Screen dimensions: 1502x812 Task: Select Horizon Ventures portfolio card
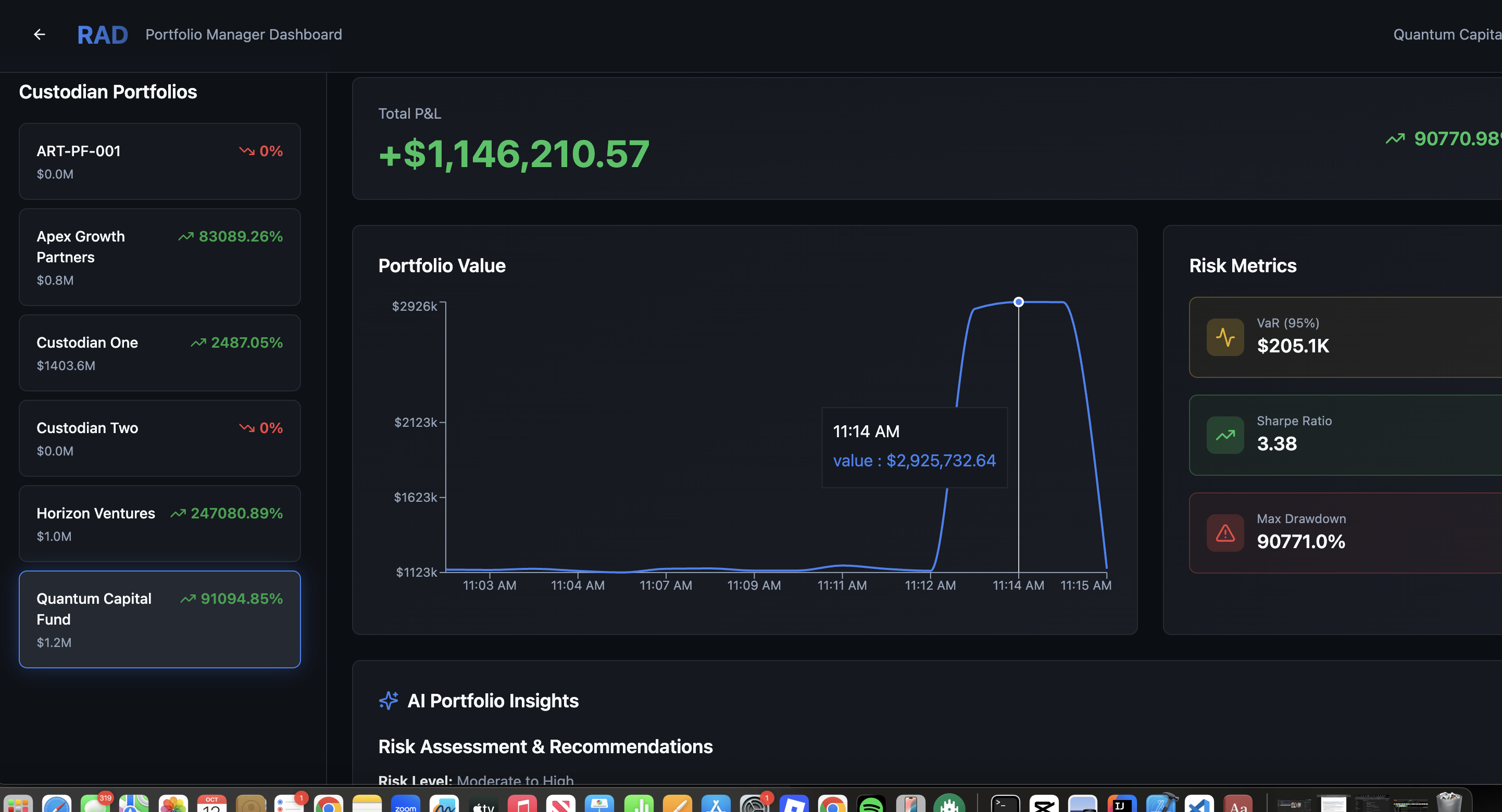click(159, 524)
